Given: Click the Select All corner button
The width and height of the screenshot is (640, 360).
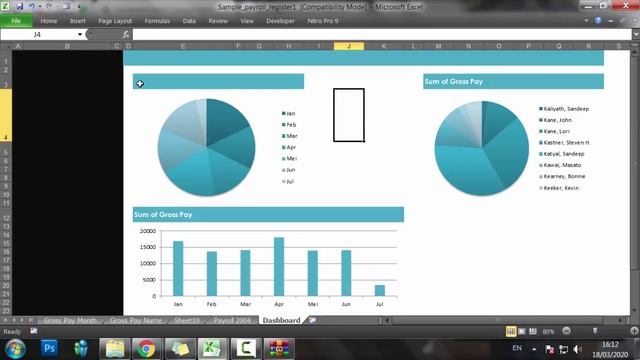Looking at the screenshot, I should [x=6, y=46].
